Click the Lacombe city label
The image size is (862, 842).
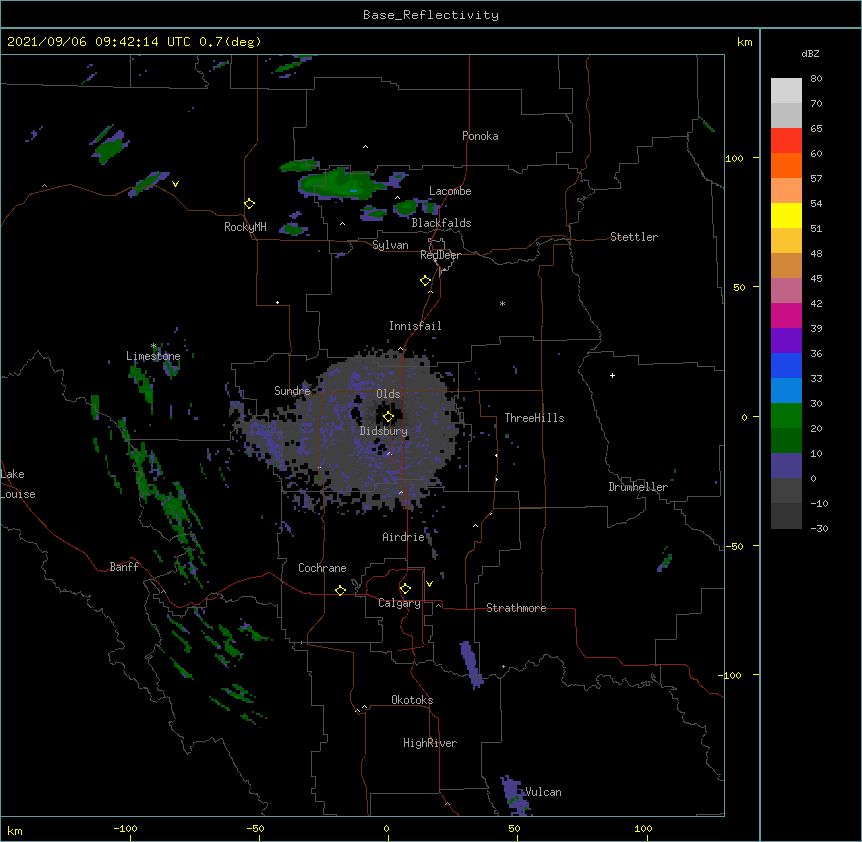450,191
